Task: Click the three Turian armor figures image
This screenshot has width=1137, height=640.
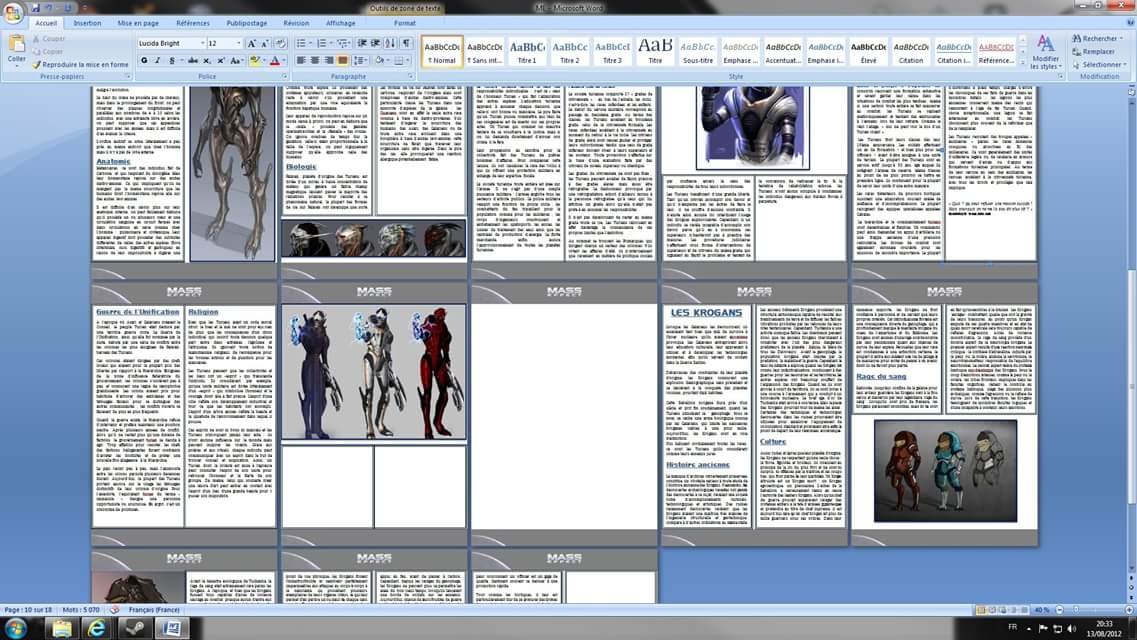Action: (374, 372)
